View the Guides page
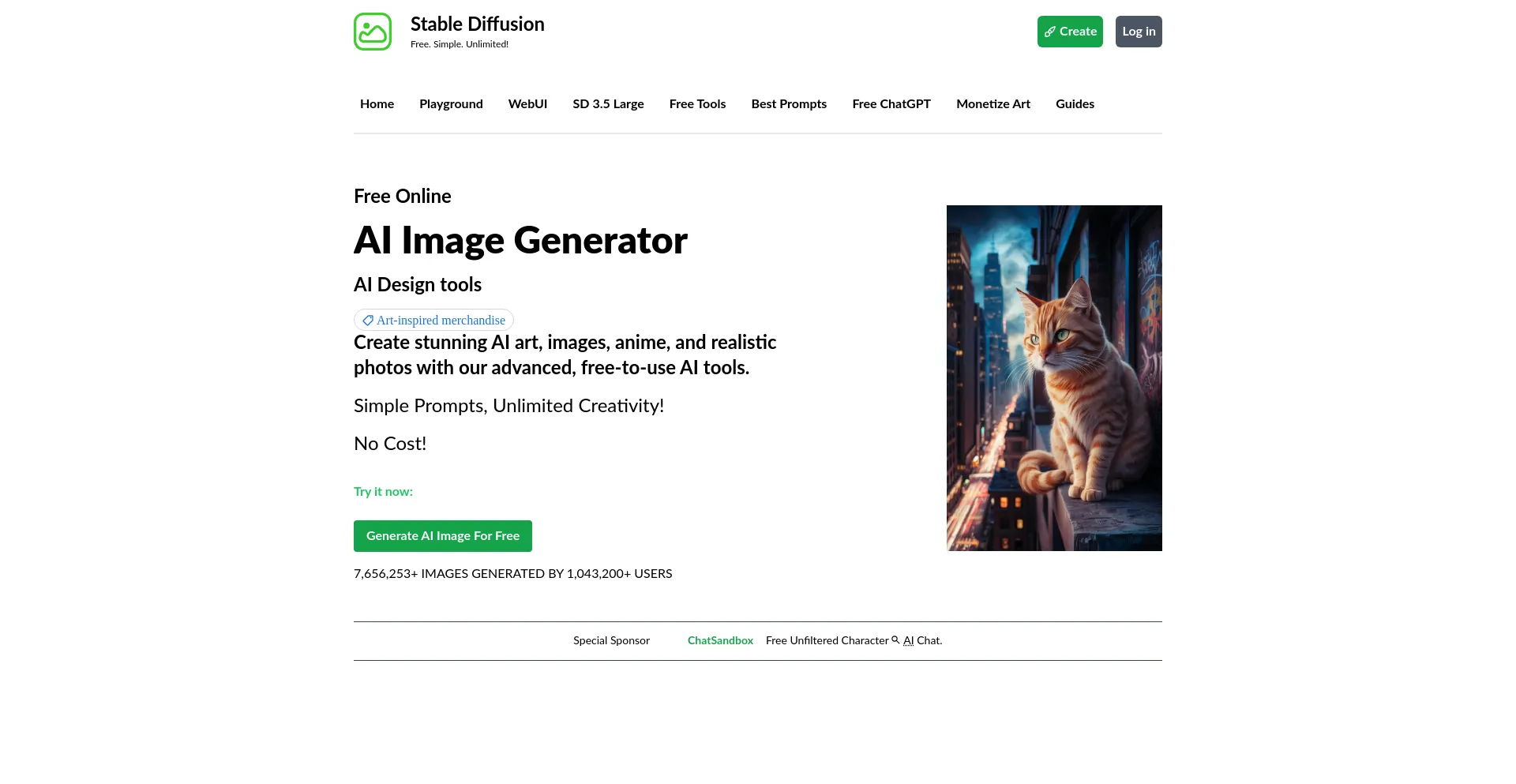 point(1075,103)
